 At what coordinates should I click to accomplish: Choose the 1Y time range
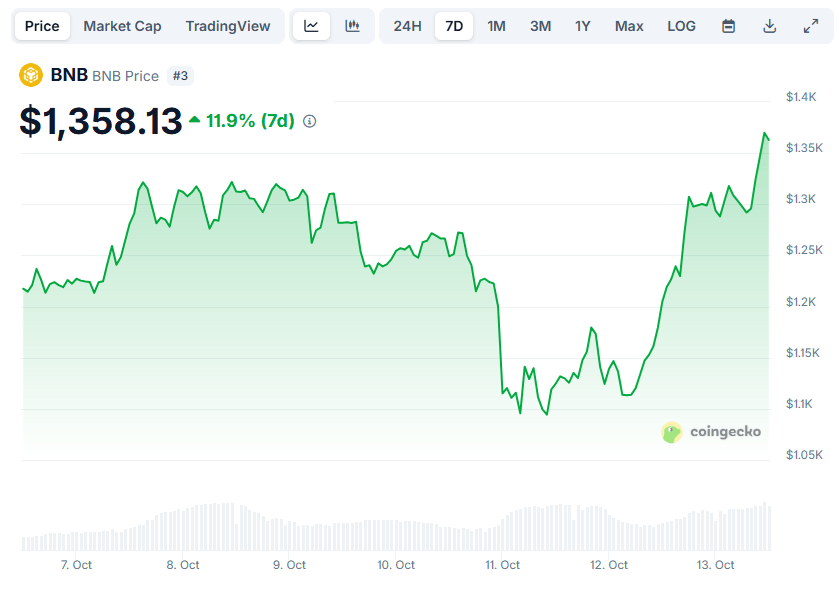coord(583,26)
